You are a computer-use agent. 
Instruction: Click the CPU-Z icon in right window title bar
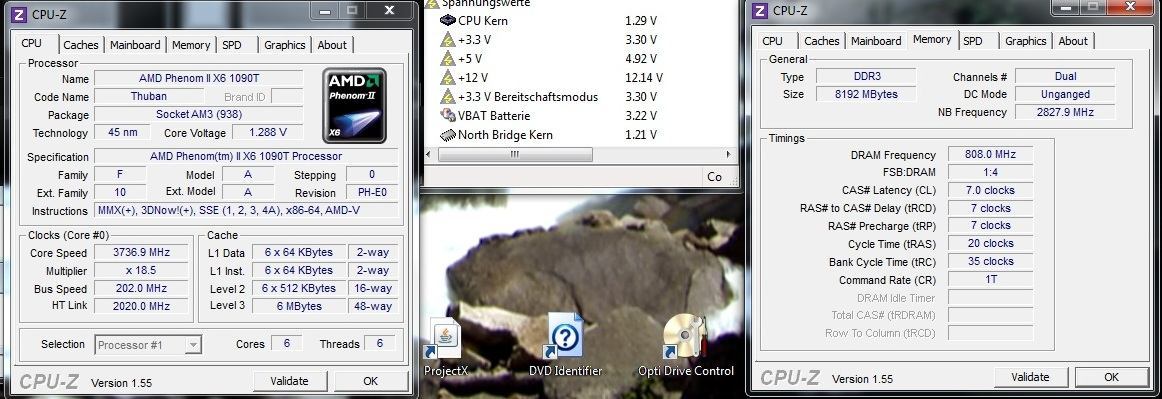pos(759,10)
